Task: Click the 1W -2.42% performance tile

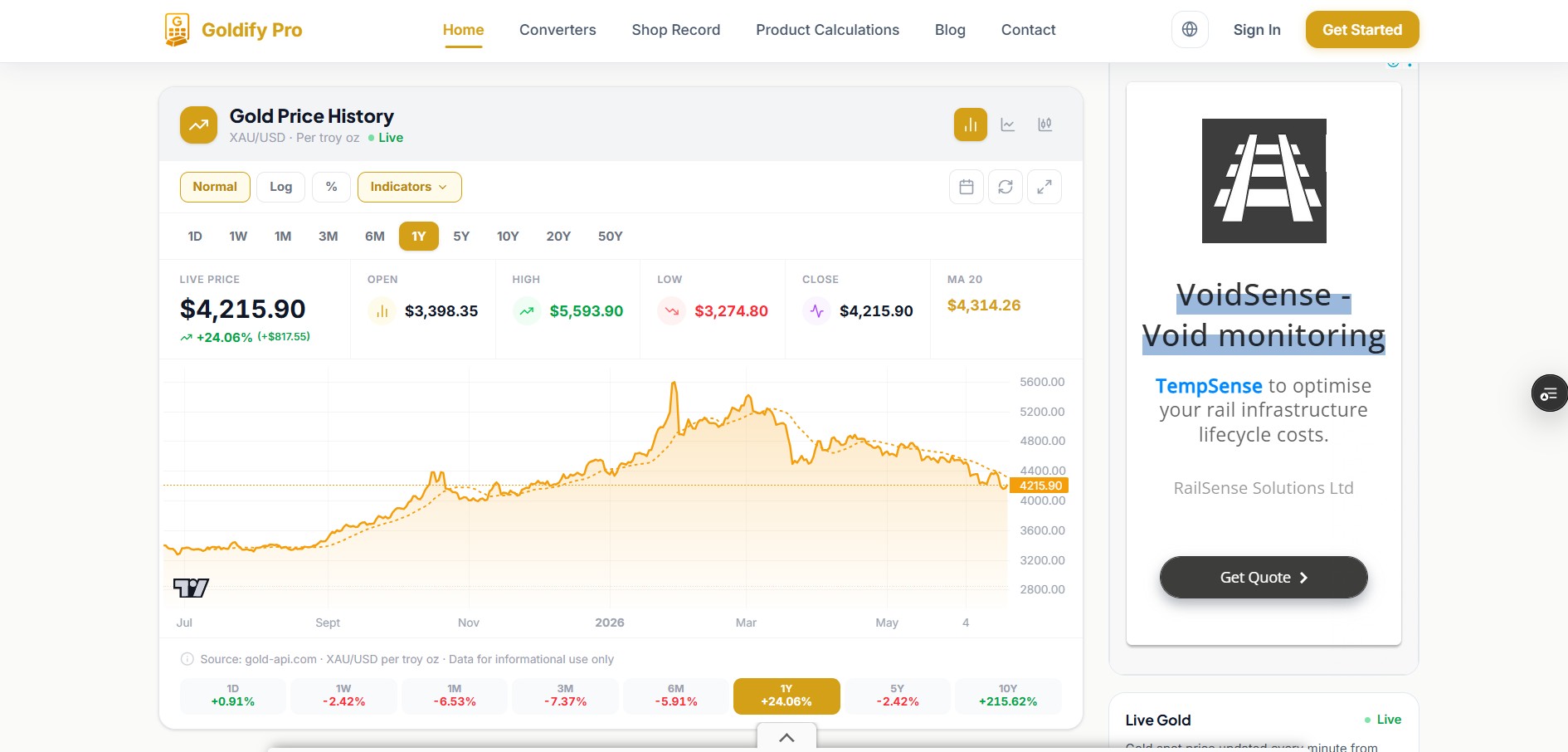Action: 343,696
